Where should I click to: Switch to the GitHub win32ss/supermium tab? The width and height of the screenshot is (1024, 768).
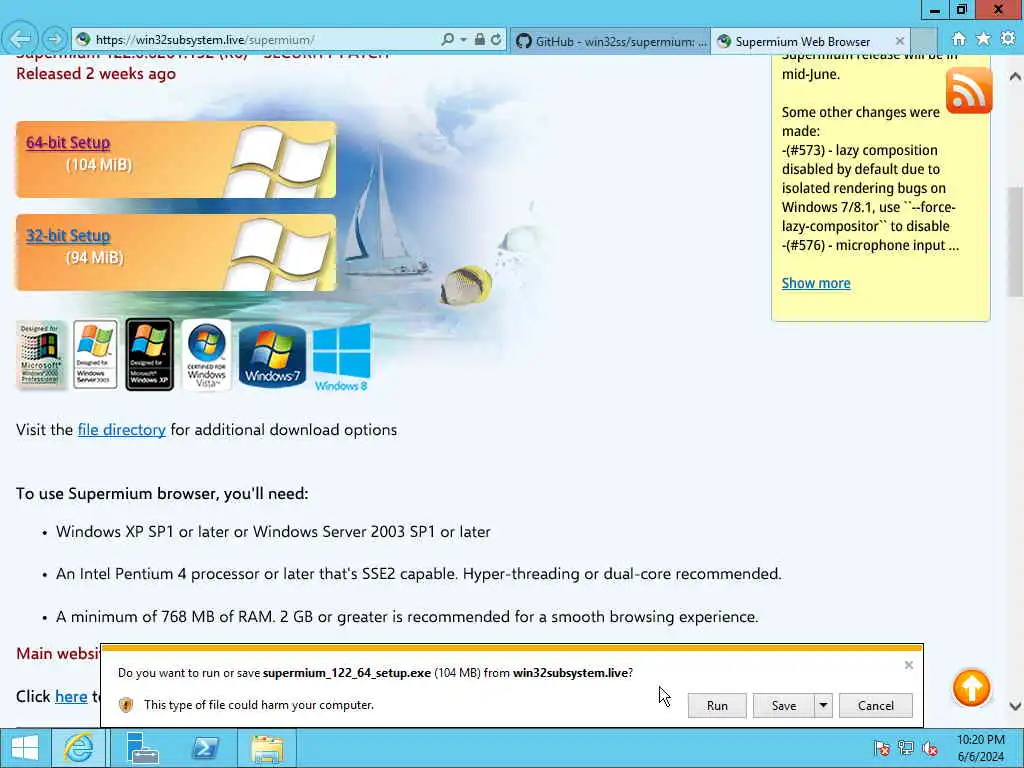(610, 41)
